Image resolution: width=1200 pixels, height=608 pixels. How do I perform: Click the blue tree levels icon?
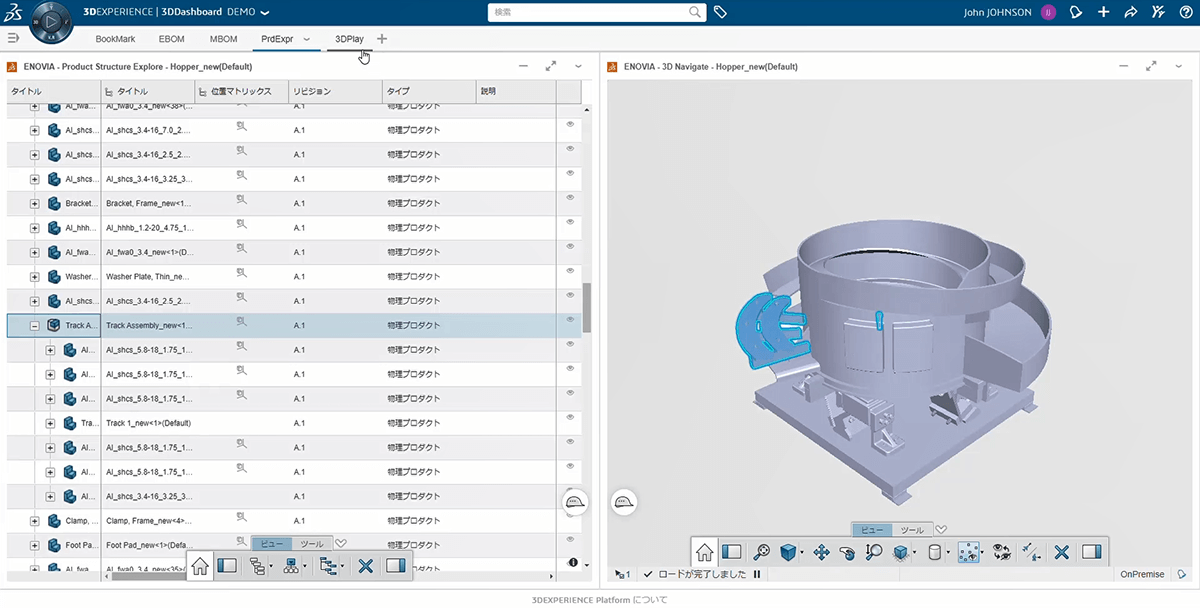pos(327,566)
